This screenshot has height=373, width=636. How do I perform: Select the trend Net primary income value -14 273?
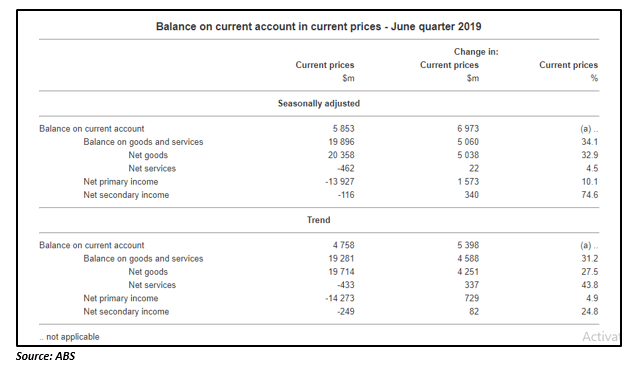339,298
